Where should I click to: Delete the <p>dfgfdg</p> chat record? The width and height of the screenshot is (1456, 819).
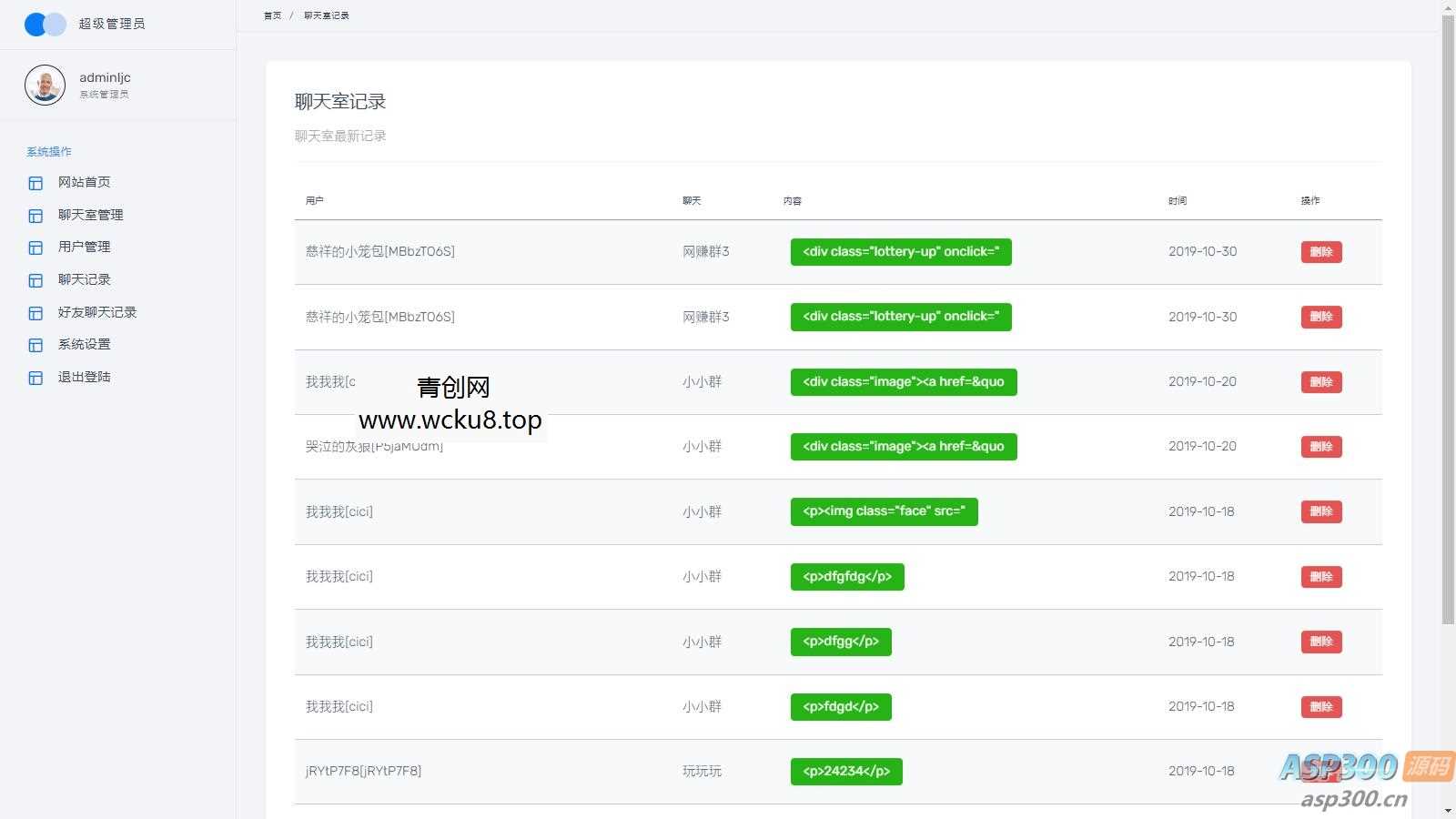point(1320,577)
